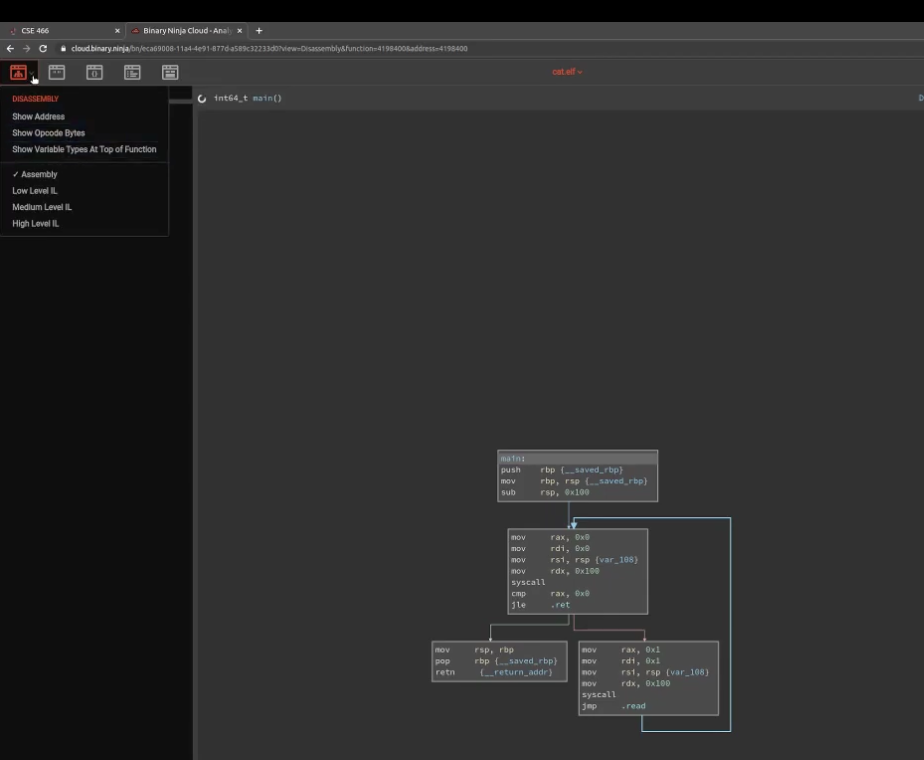This screenshot has height=760, width=924.
Task: Switch to Medium Level IL
Action: [x=42, y=207]
